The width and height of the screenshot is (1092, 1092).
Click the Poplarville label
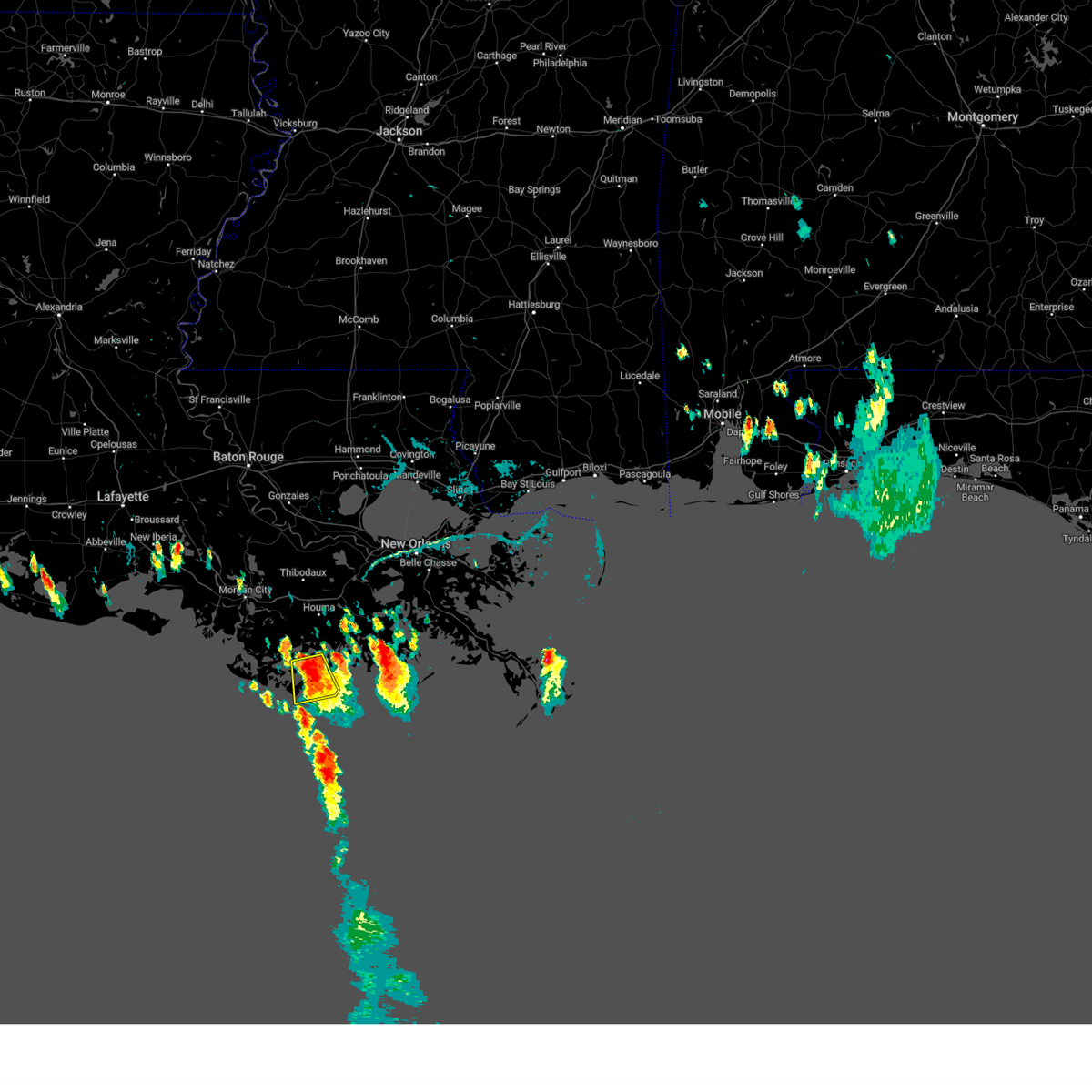pyautogui.click(x=497, y=406)
